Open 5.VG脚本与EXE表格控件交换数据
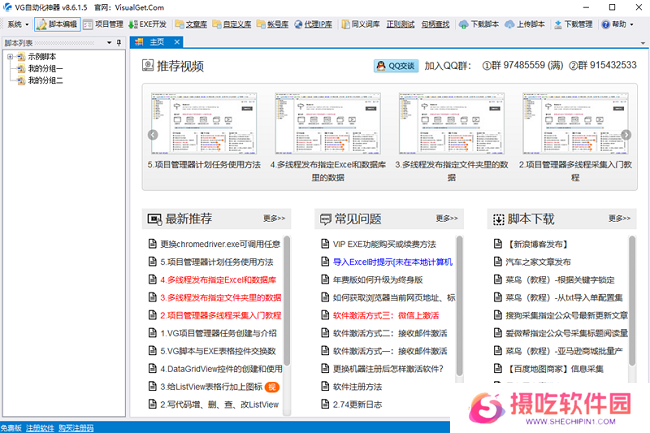 218,351
